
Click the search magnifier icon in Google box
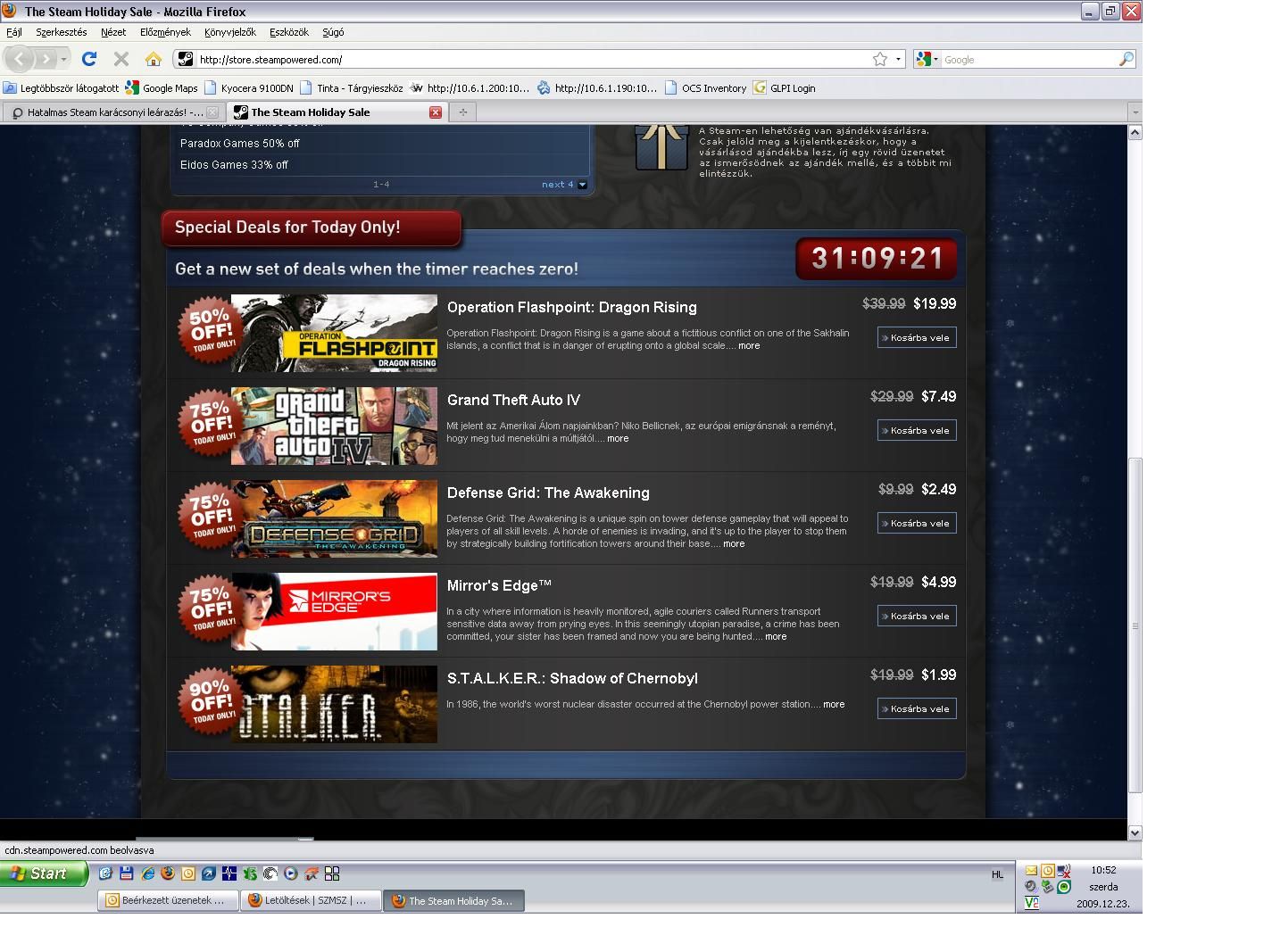point(1127,59)
